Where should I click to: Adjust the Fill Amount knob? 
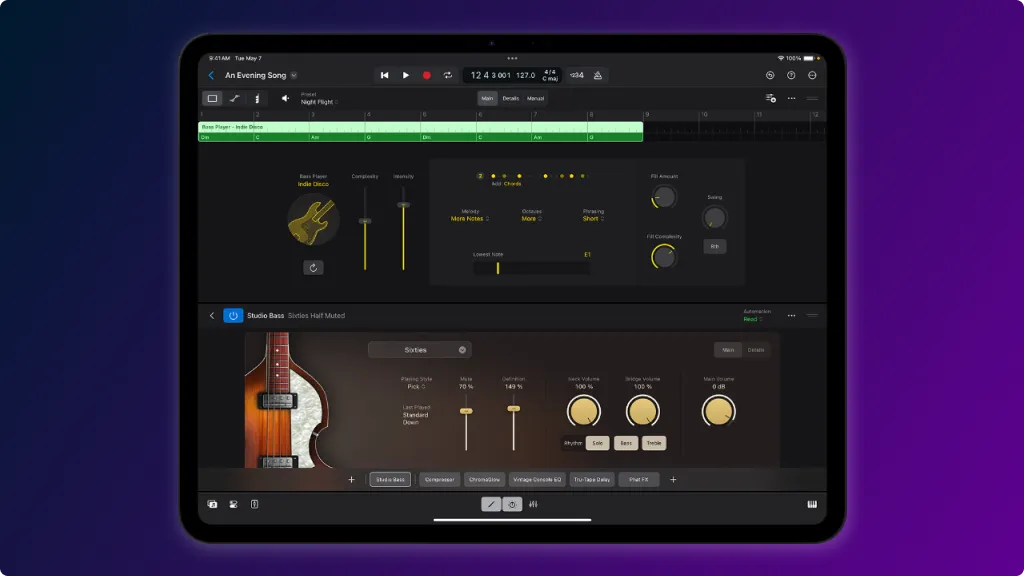[x=664, y=198]
